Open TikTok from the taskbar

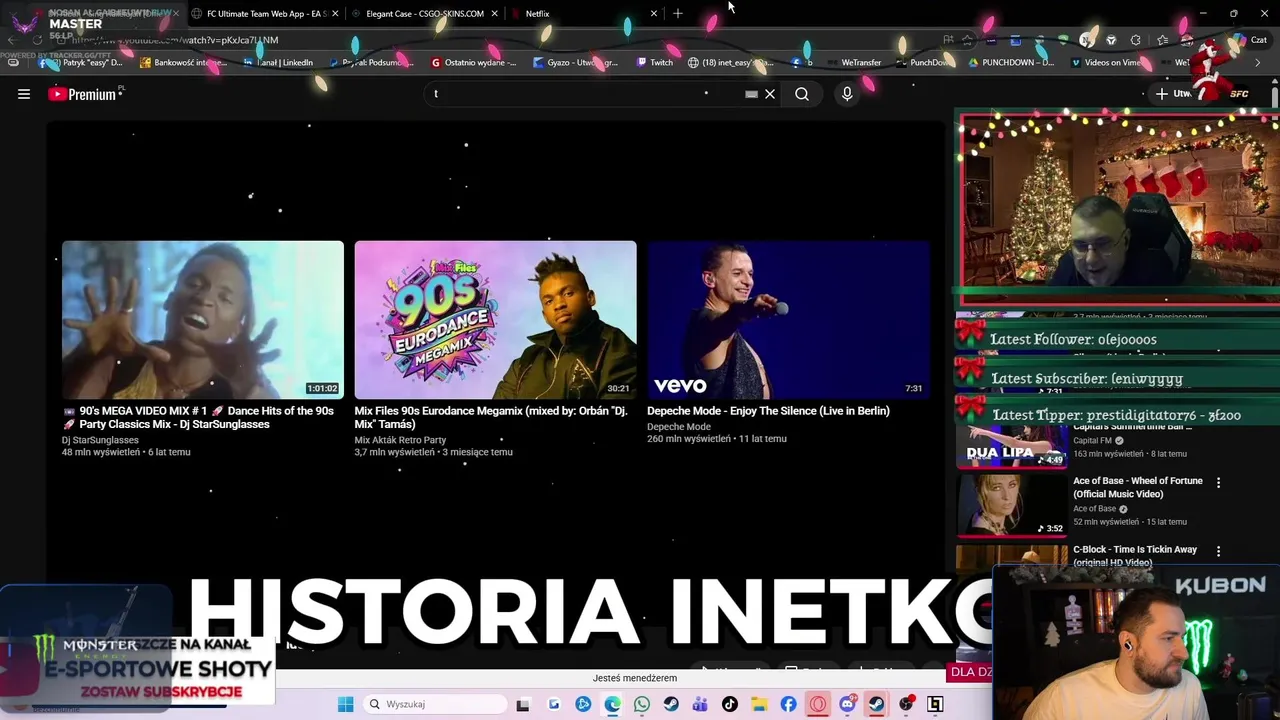point(730,705)
